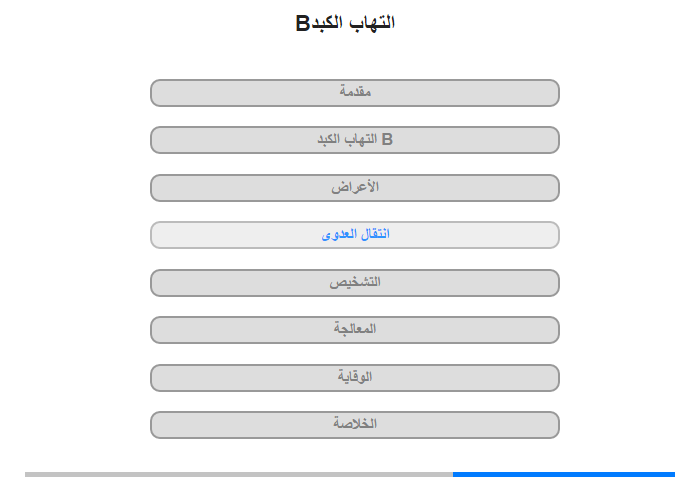
Task: Open the مقدمة (Introduction) section
Action: tap(354, 93)
